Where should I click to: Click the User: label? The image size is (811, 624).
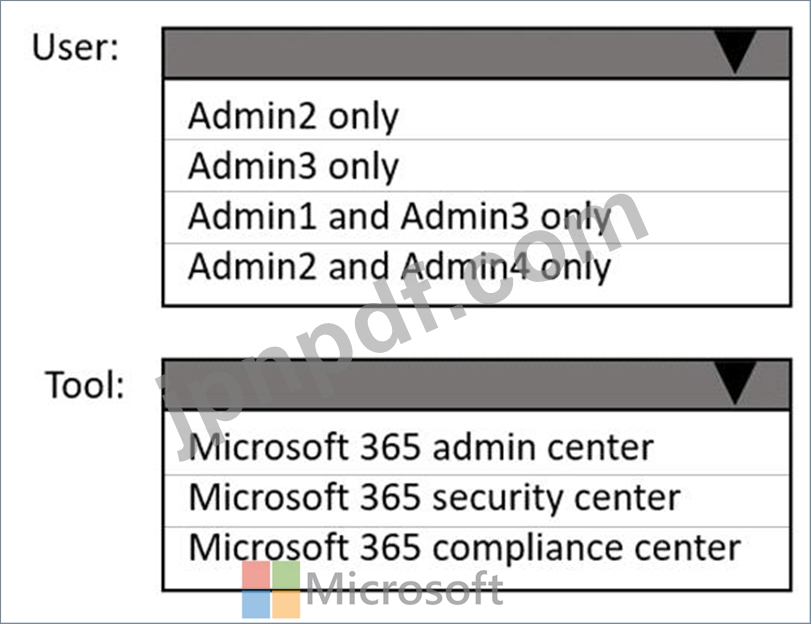[x=76, y=47]
